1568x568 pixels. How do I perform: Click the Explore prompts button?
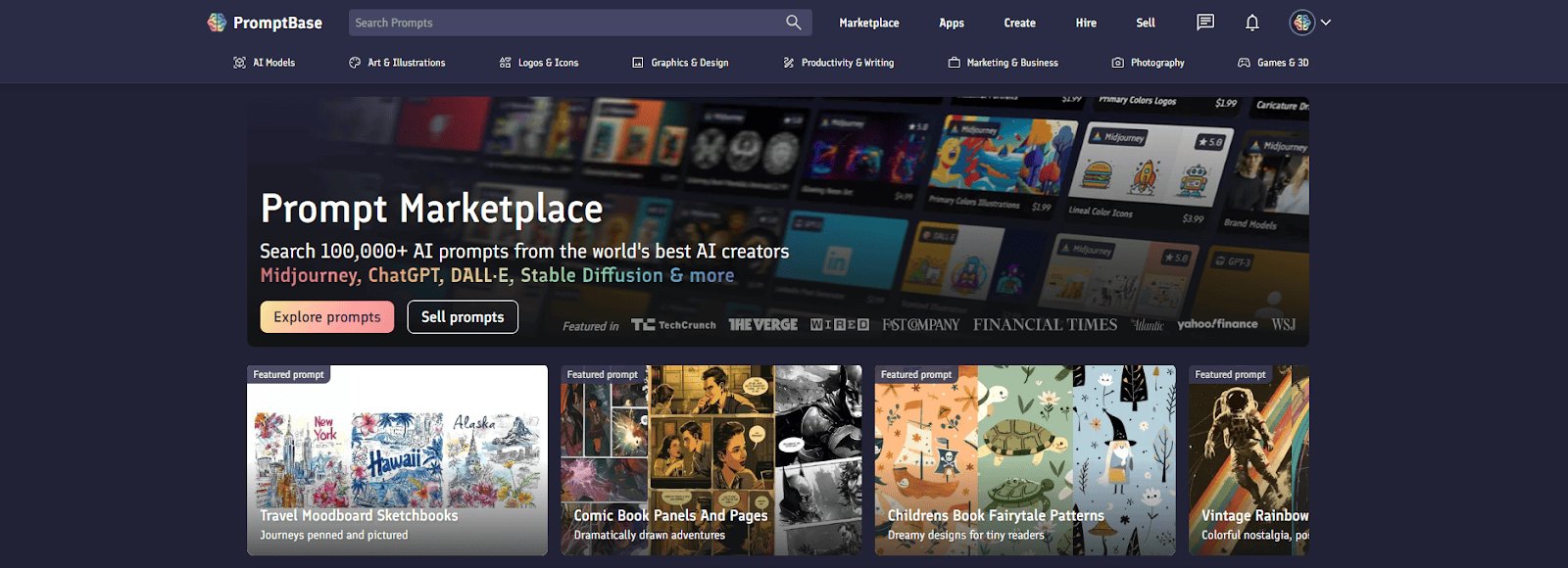coord(327,317)
